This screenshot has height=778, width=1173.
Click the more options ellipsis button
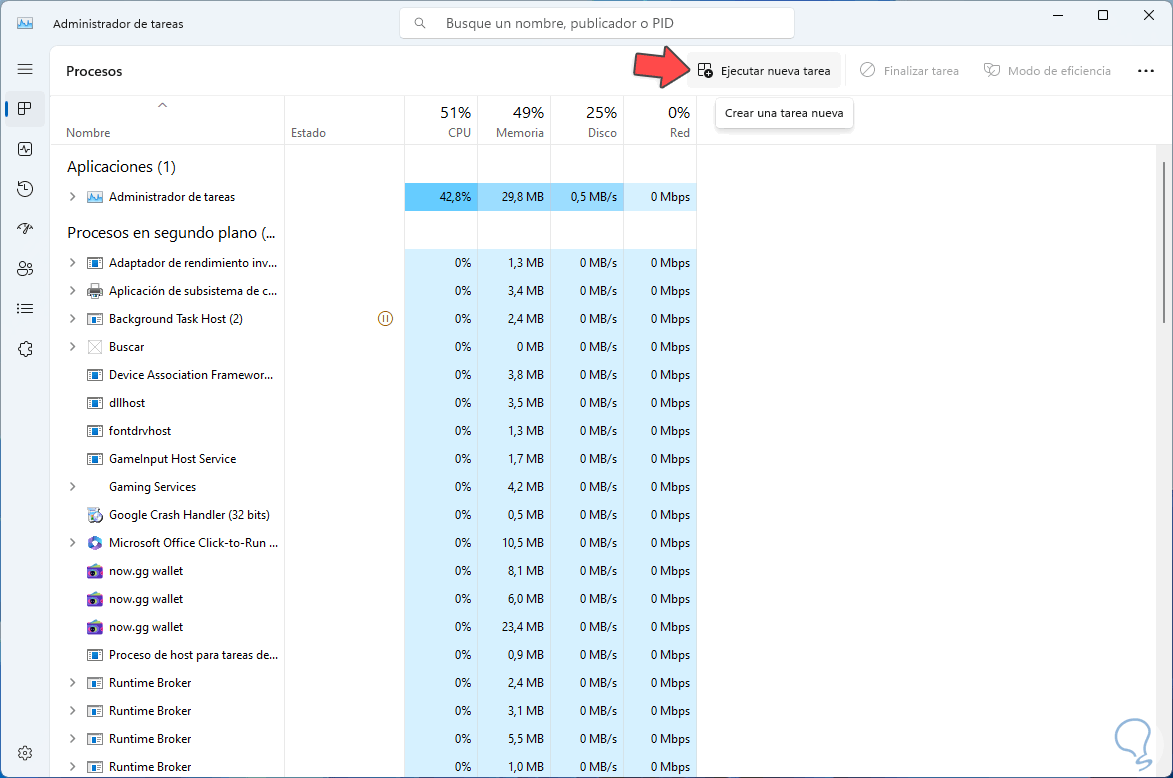click(1145, 71)
